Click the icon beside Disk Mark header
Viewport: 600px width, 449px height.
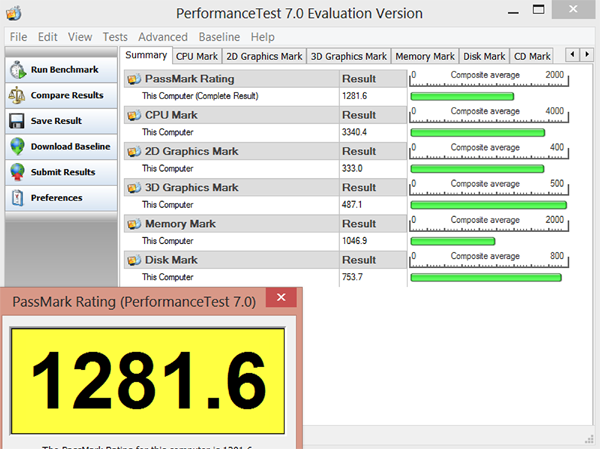point(134,260)
